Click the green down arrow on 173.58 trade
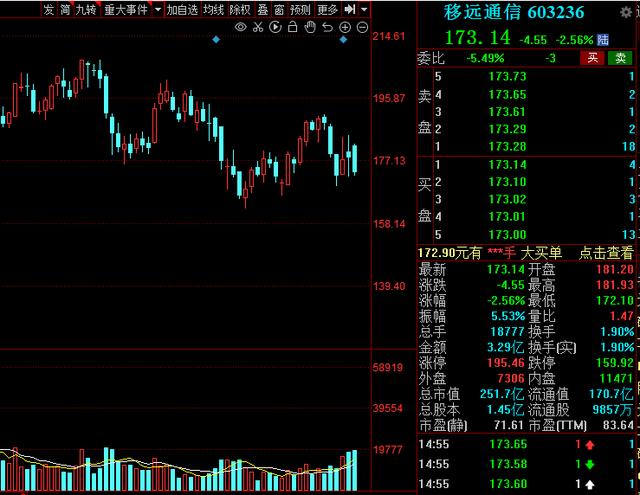This screenshot has height=495, width=640. [x=590, y=464]
